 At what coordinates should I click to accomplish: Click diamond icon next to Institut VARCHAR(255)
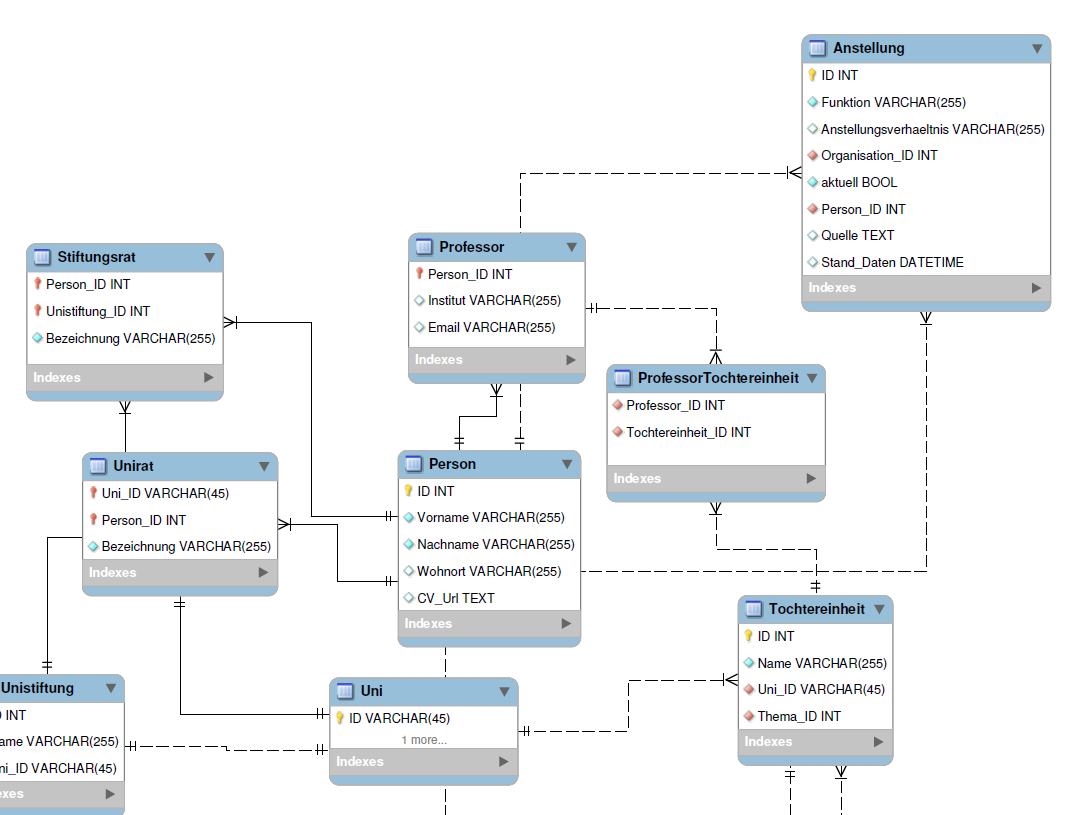tap(419, 300)
